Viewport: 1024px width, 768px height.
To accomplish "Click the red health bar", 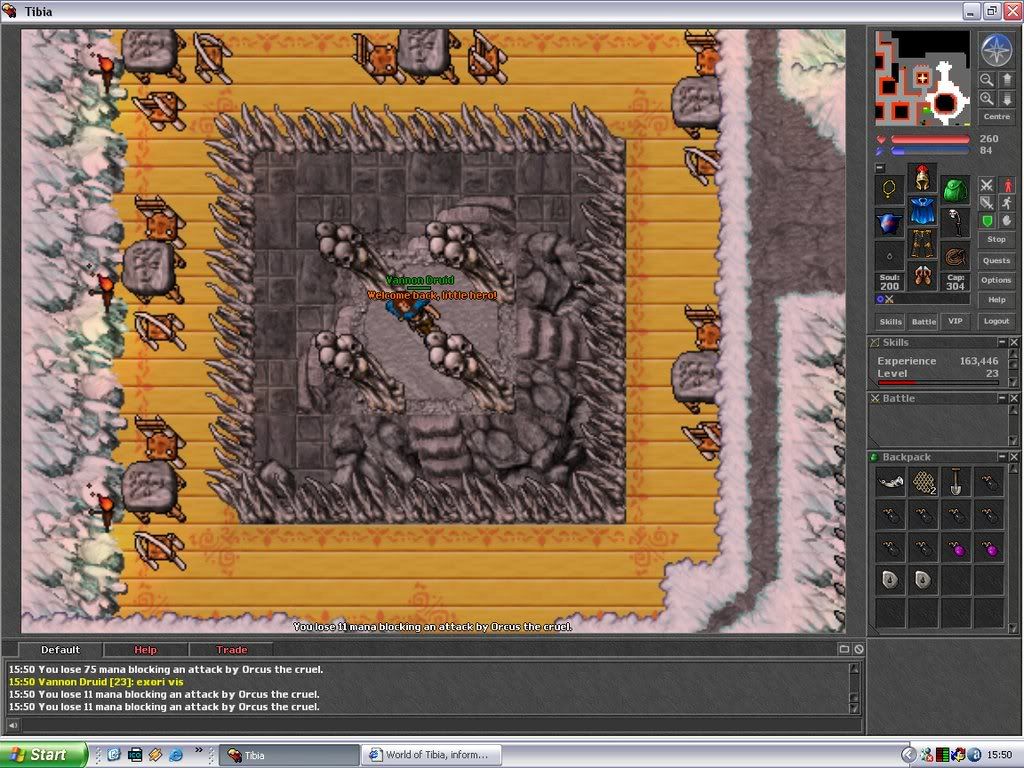I will (931, 139).
